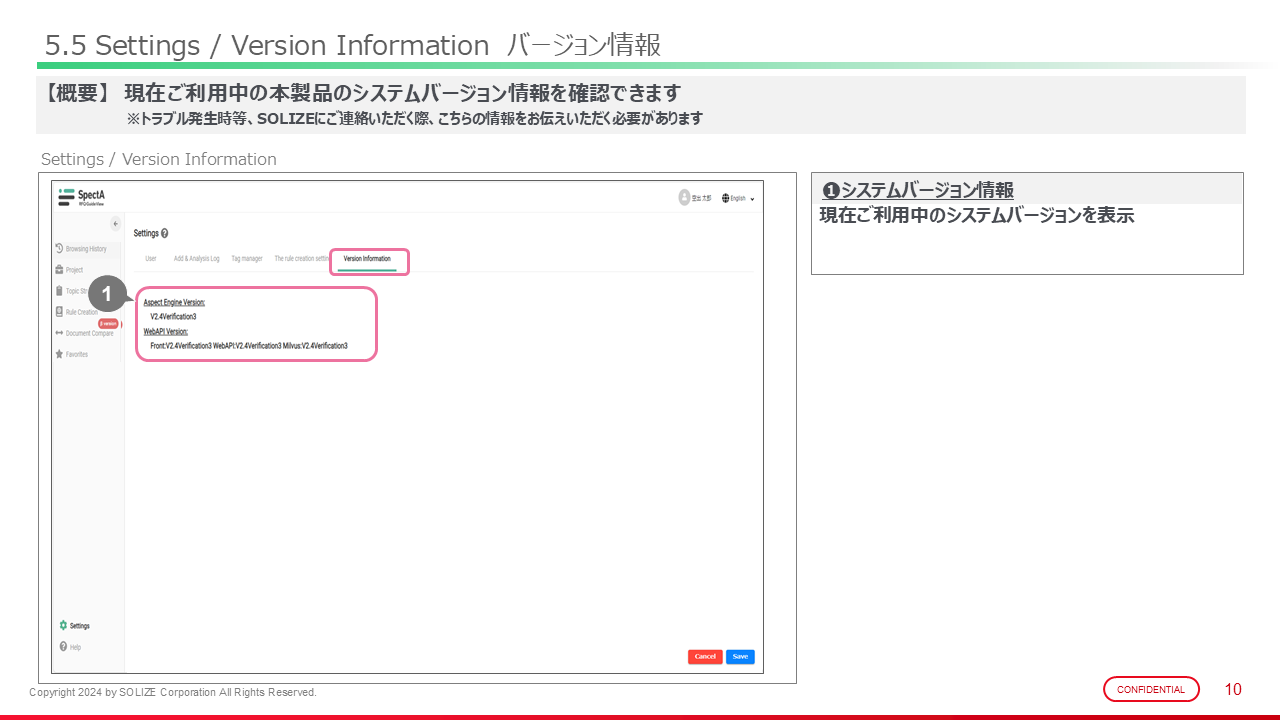Click the Settings gear in sidebar
This screenshot has width=1280, height=720.
[64, 626]
